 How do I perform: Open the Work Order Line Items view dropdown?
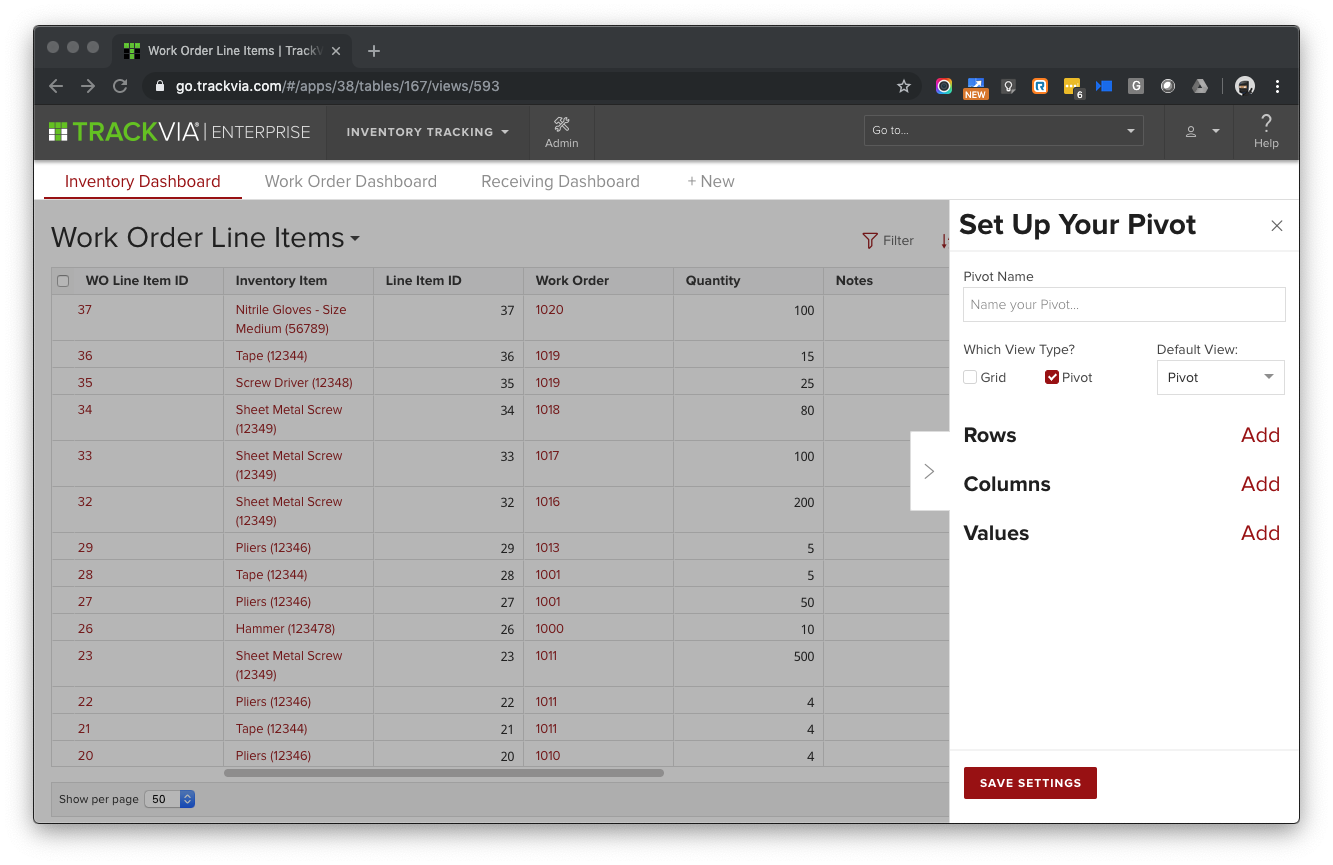click(354, 240)
